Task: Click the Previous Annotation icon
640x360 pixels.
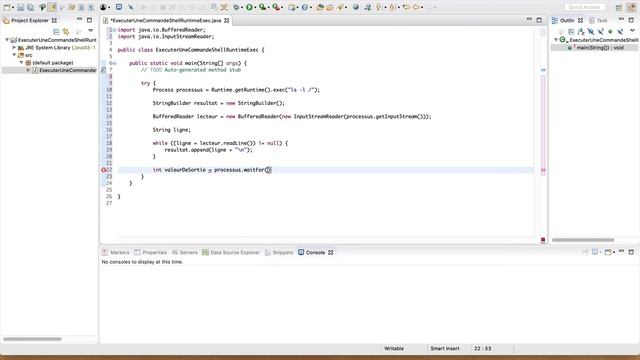Action: click(391, 7)
